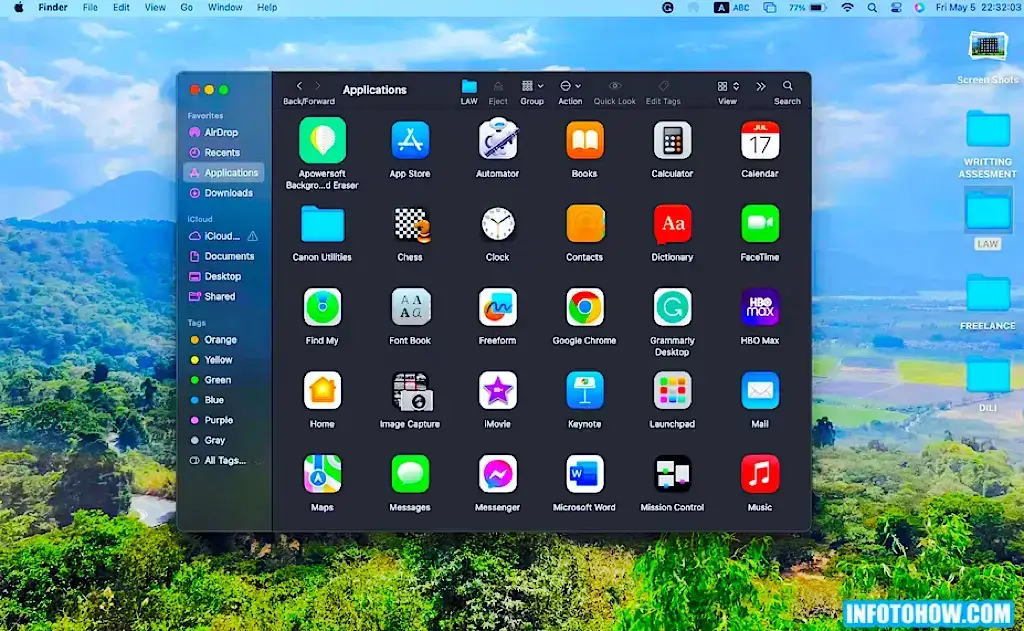Launch the FaceTime app
Screen dimensions: 1024x631
pos(760,224)
